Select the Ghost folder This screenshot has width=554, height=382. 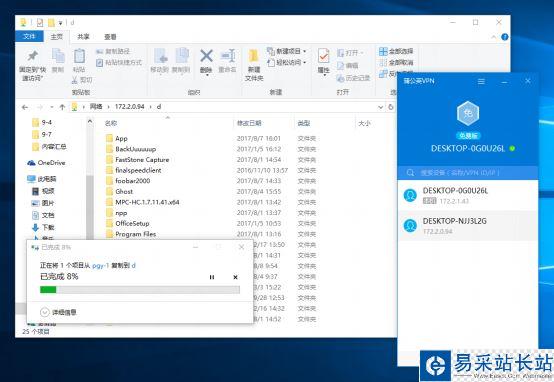coord(119,191)
